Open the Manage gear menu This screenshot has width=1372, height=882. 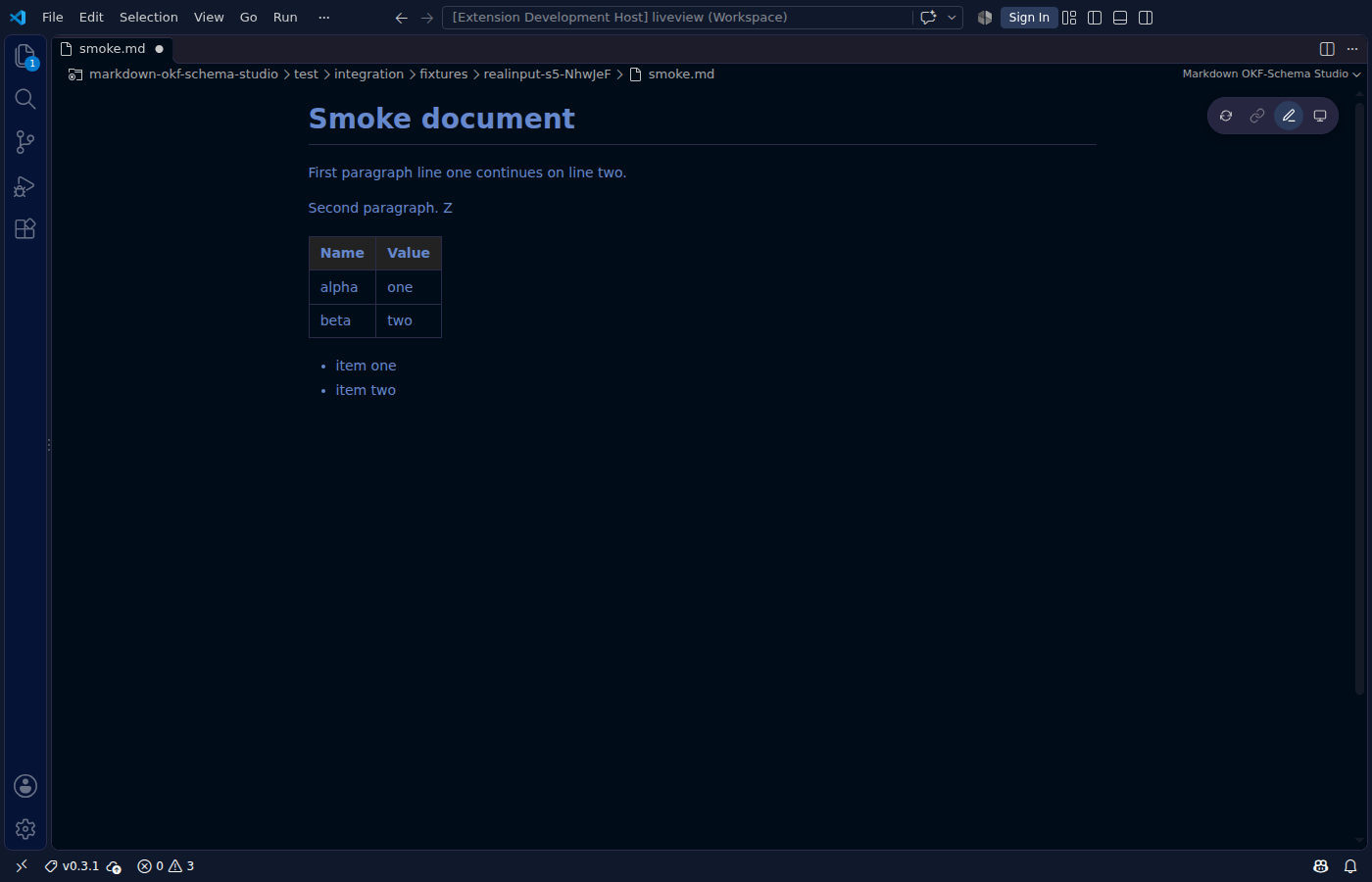click(x=25, y=829)
